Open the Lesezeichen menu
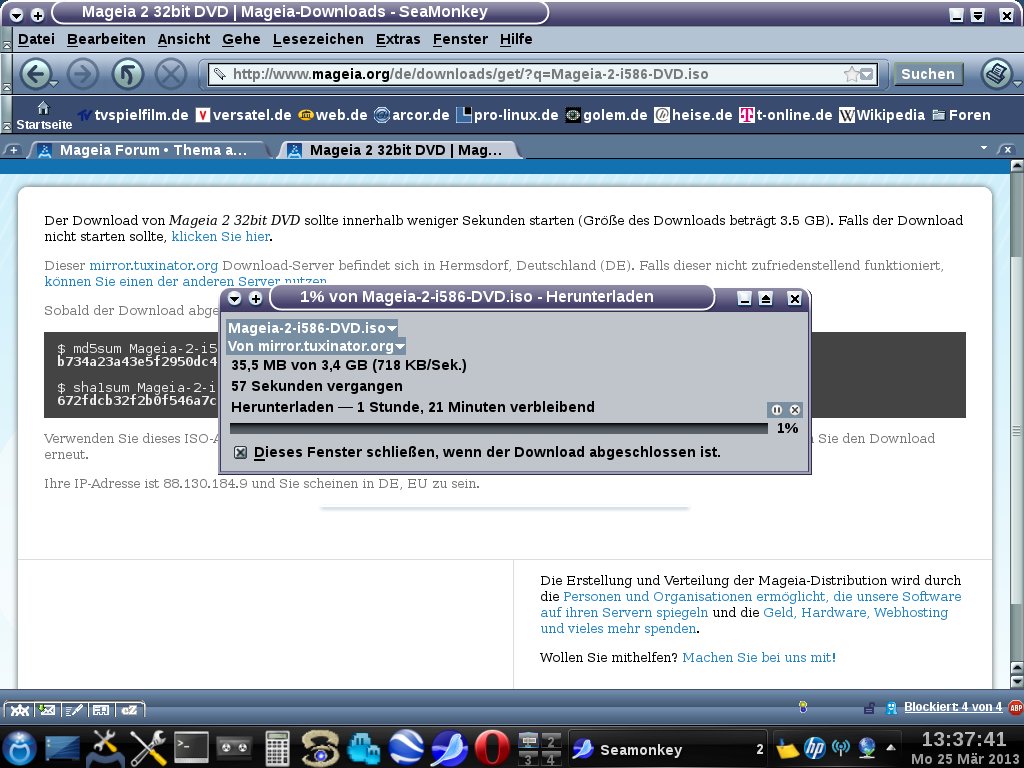 pos(318,39)
